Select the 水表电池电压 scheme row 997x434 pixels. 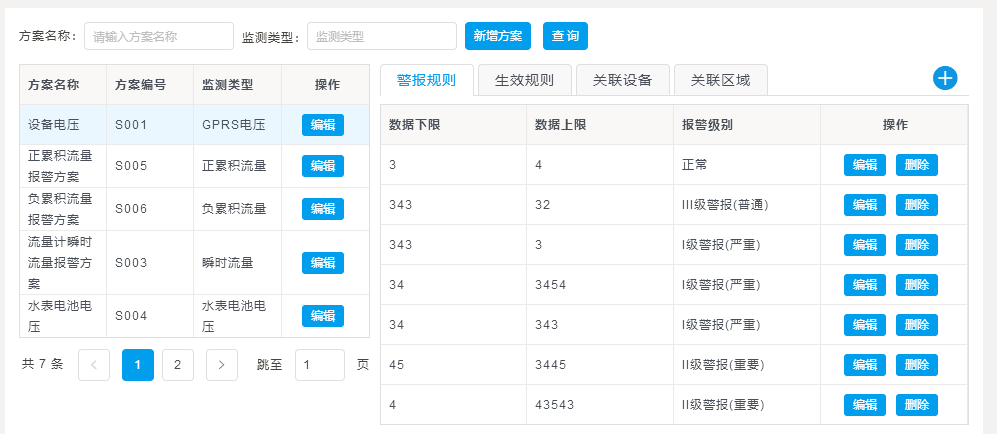pyautogui.click(x=62, y=316)
